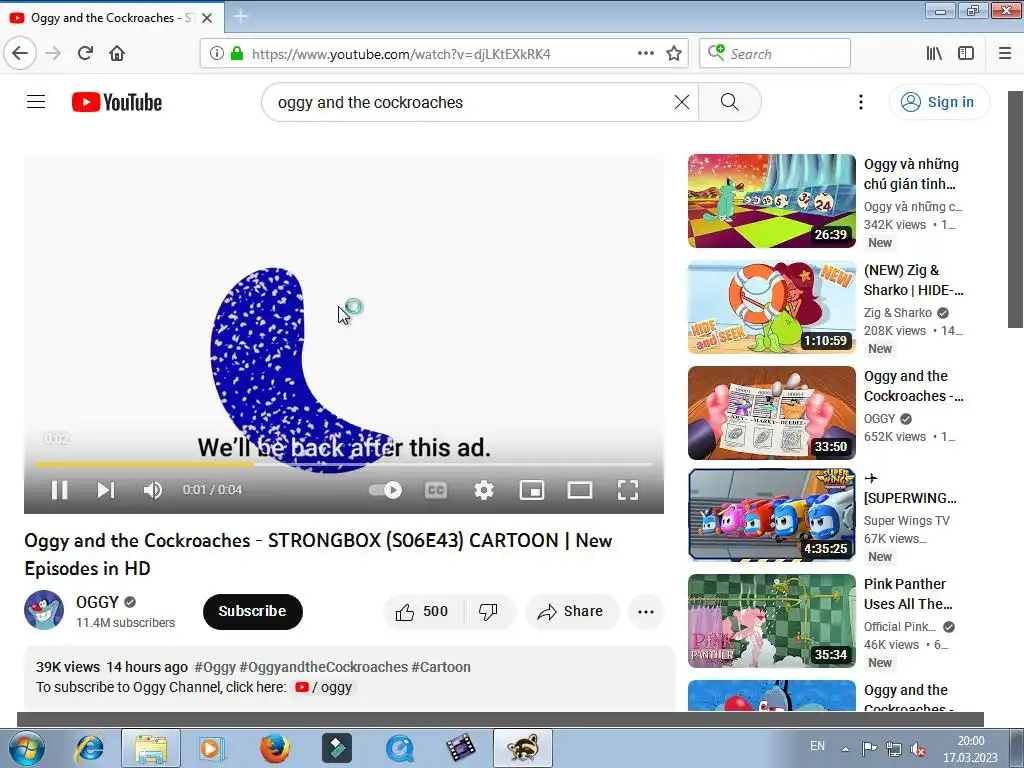Open a new browser tab
1024x768 pixels.
[x=241, y=17]
